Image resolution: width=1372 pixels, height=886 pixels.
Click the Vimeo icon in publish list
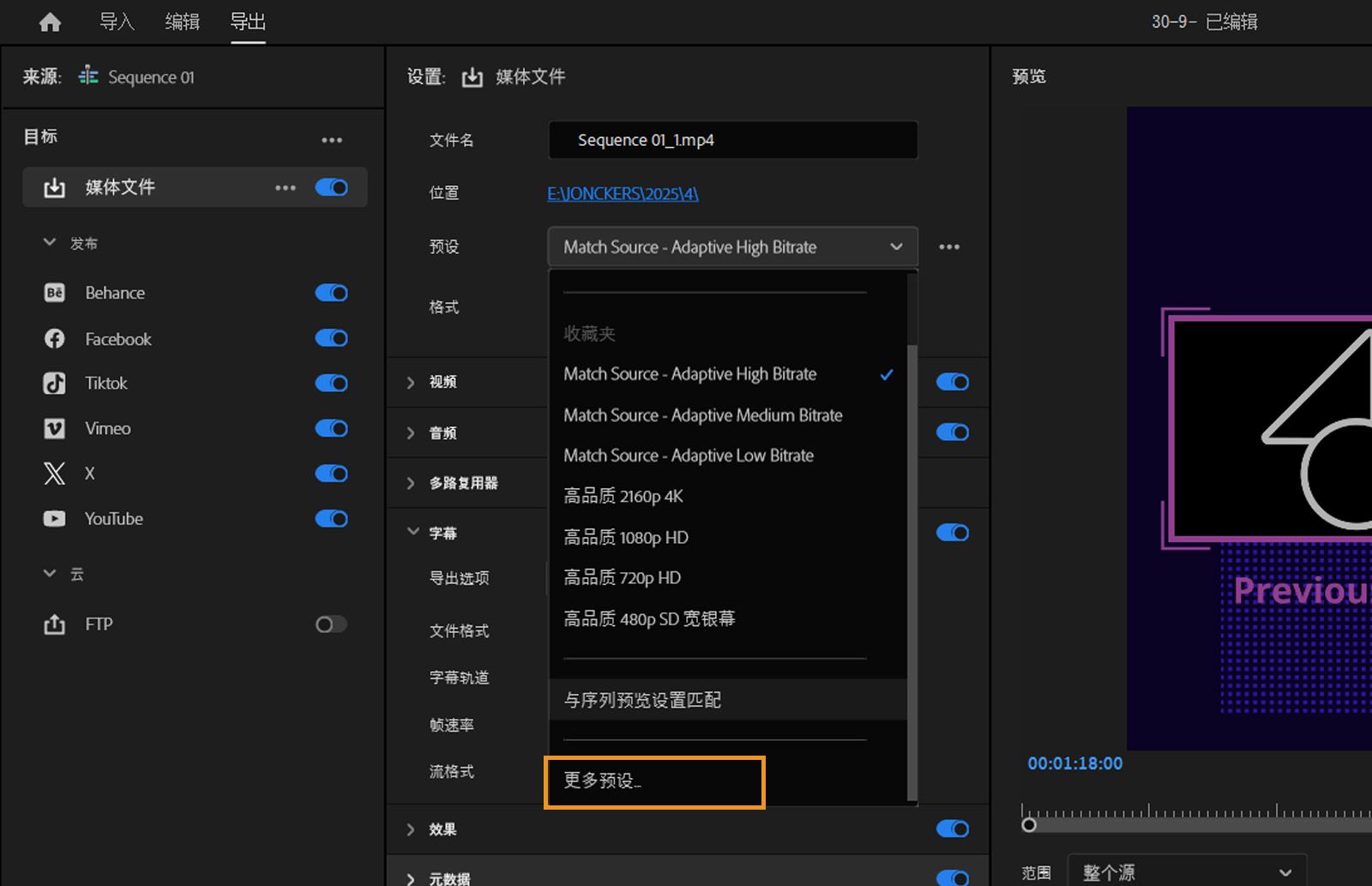(54, 428)
